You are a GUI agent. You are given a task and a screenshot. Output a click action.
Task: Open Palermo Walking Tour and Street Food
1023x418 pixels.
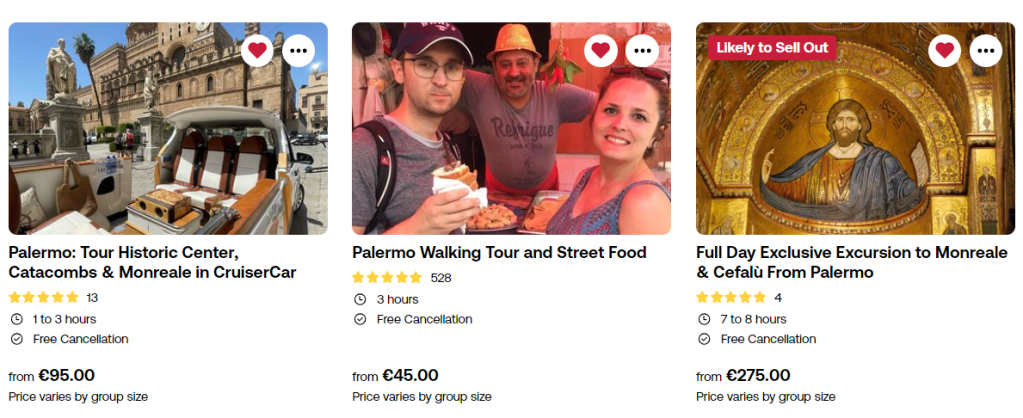click(x=499, y=252)
